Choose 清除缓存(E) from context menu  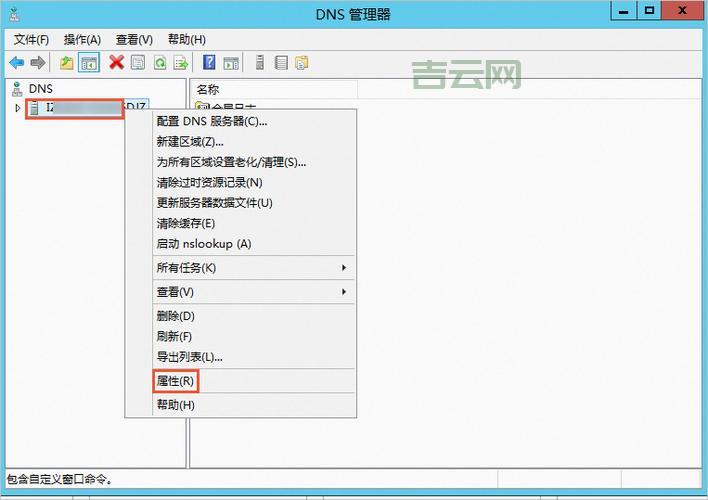pyautogui.click(x=254, y=223)
